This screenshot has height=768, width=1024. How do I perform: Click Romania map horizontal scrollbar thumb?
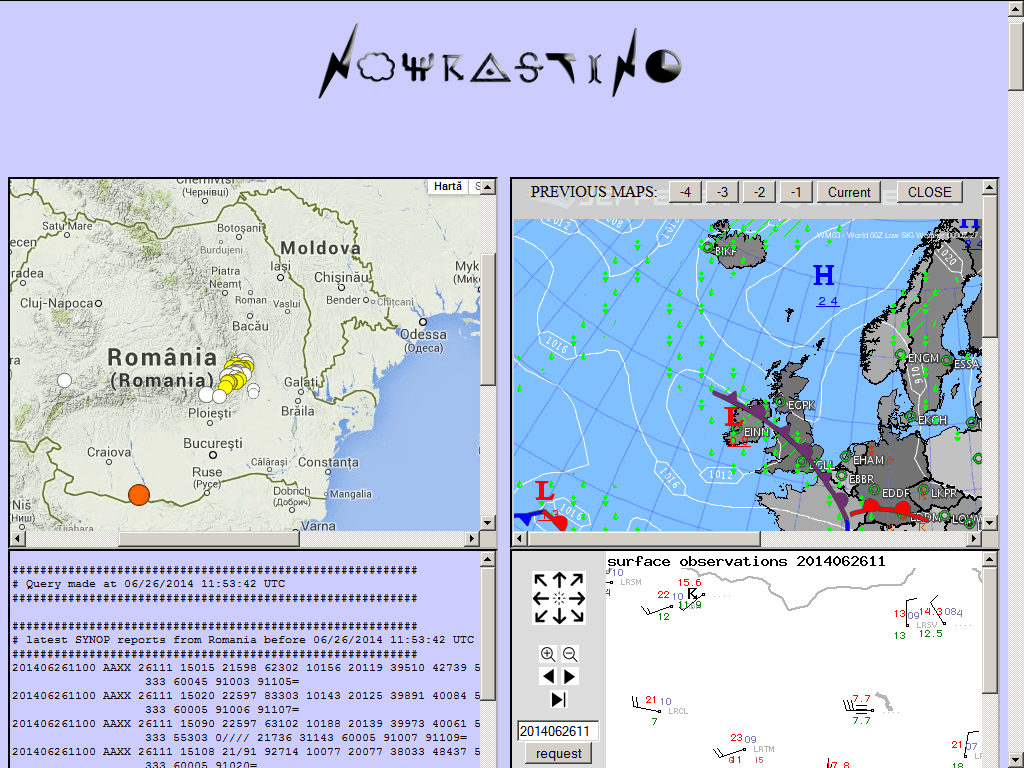[208, 539]
